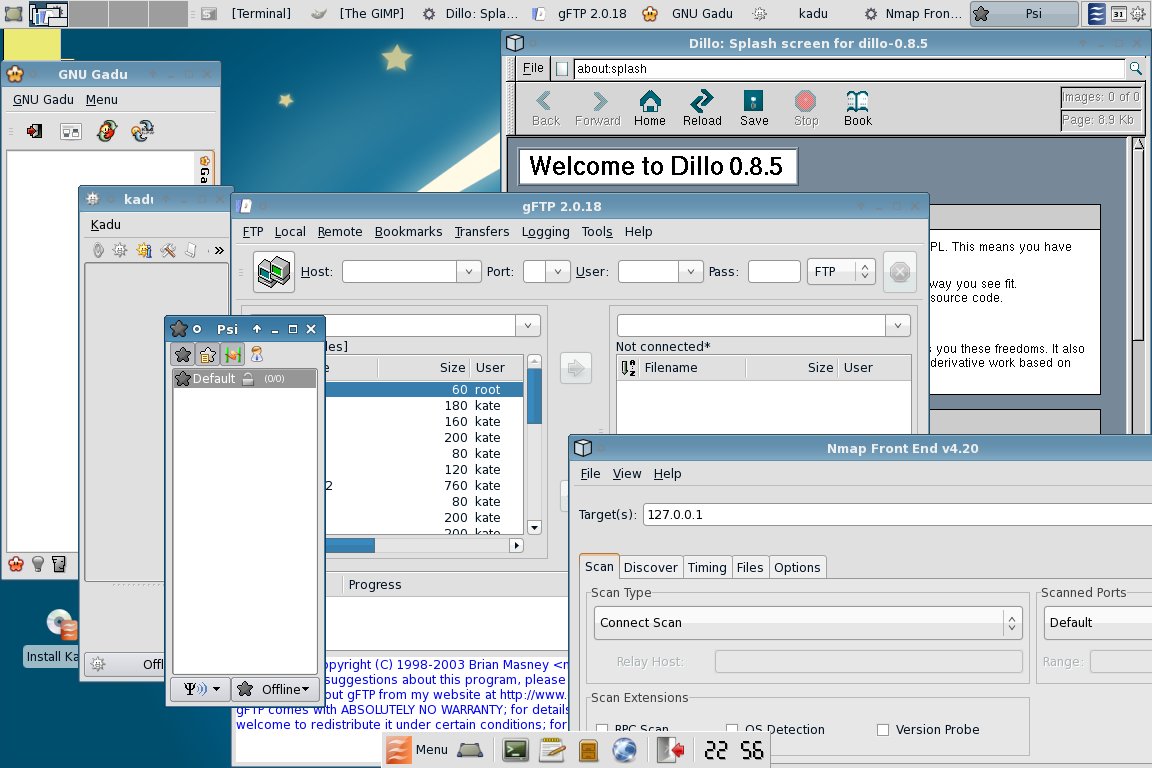The width and height of the screenshot is (1152, 768).
Task: Click the hammer tools icon in Kadu
Action: [x=168, y=251]
